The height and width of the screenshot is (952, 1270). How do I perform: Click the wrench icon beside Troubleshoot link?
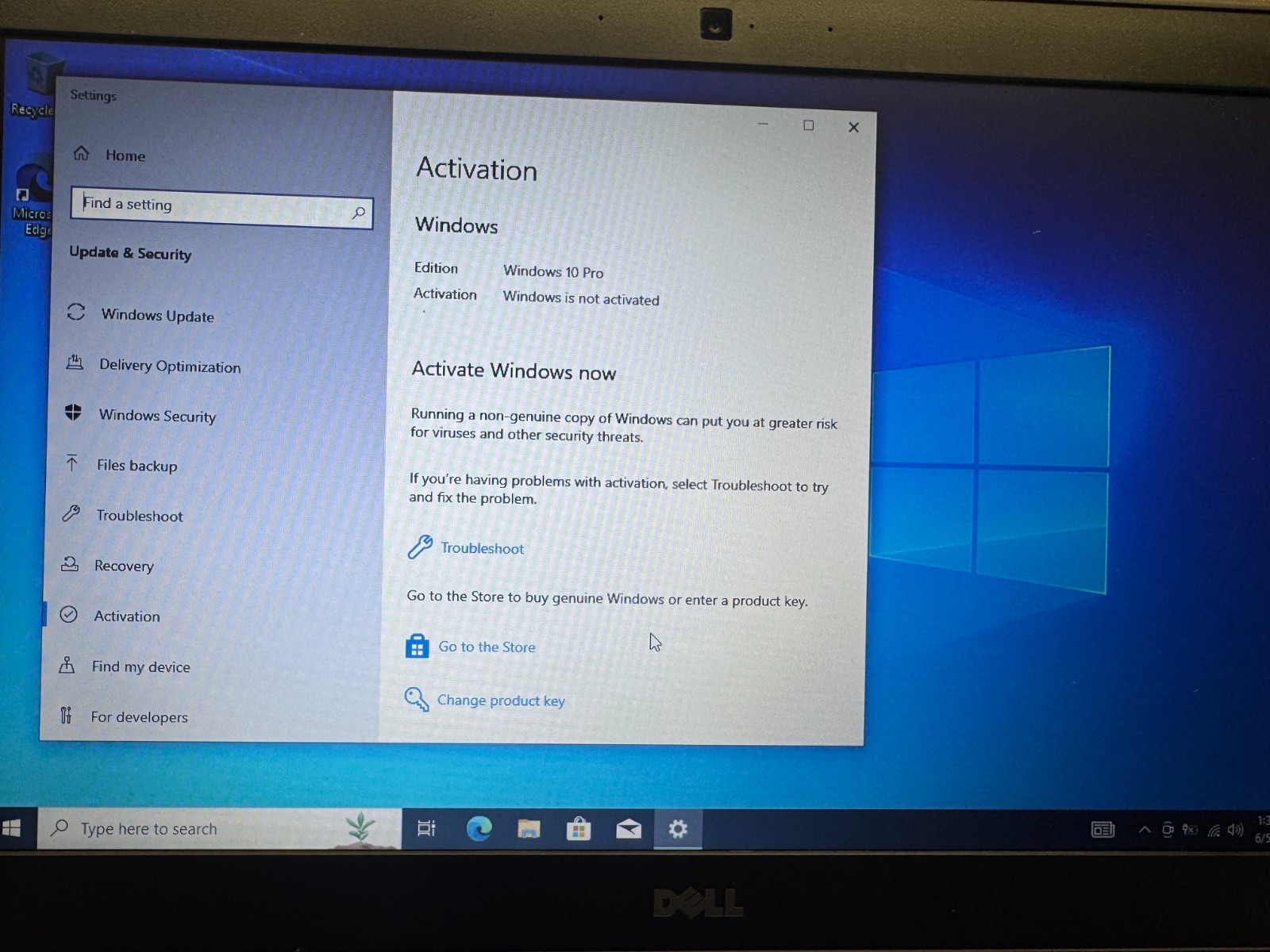coord(420,547)
